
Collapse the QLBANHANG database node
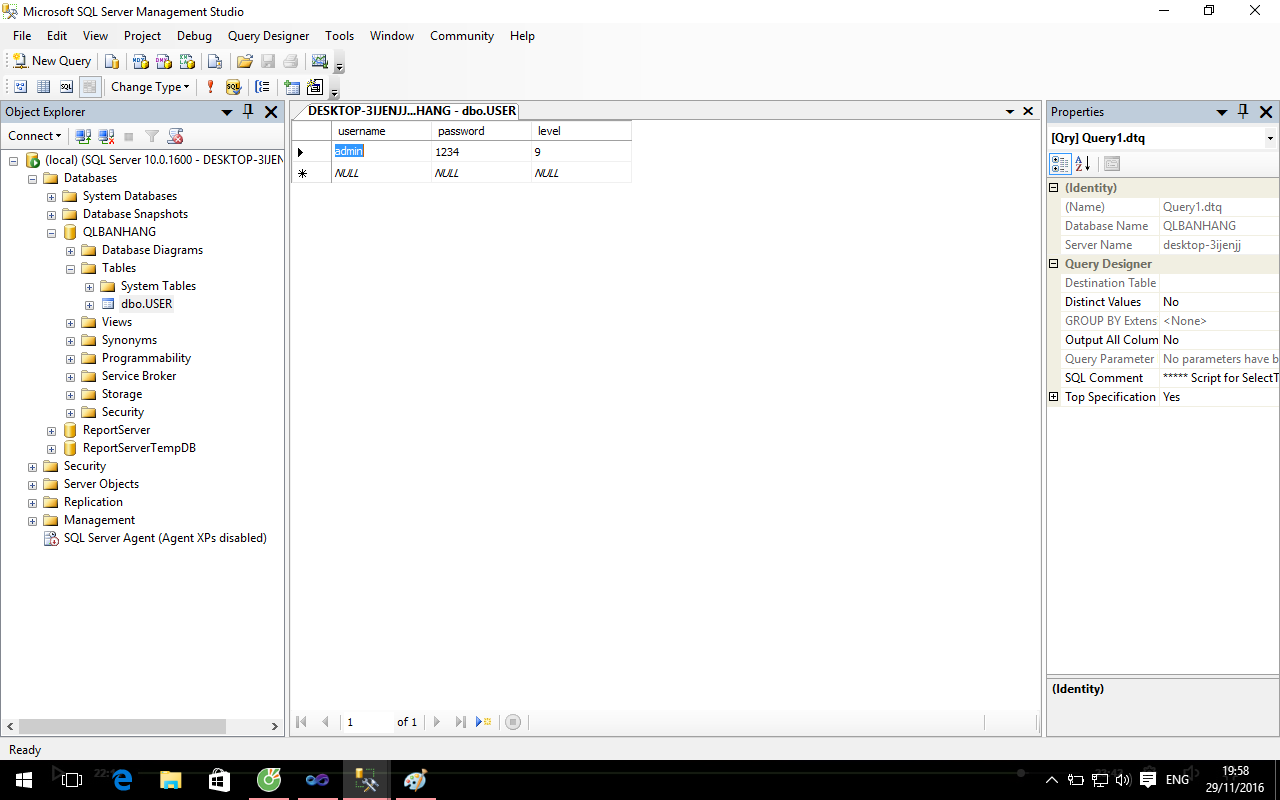52,232
